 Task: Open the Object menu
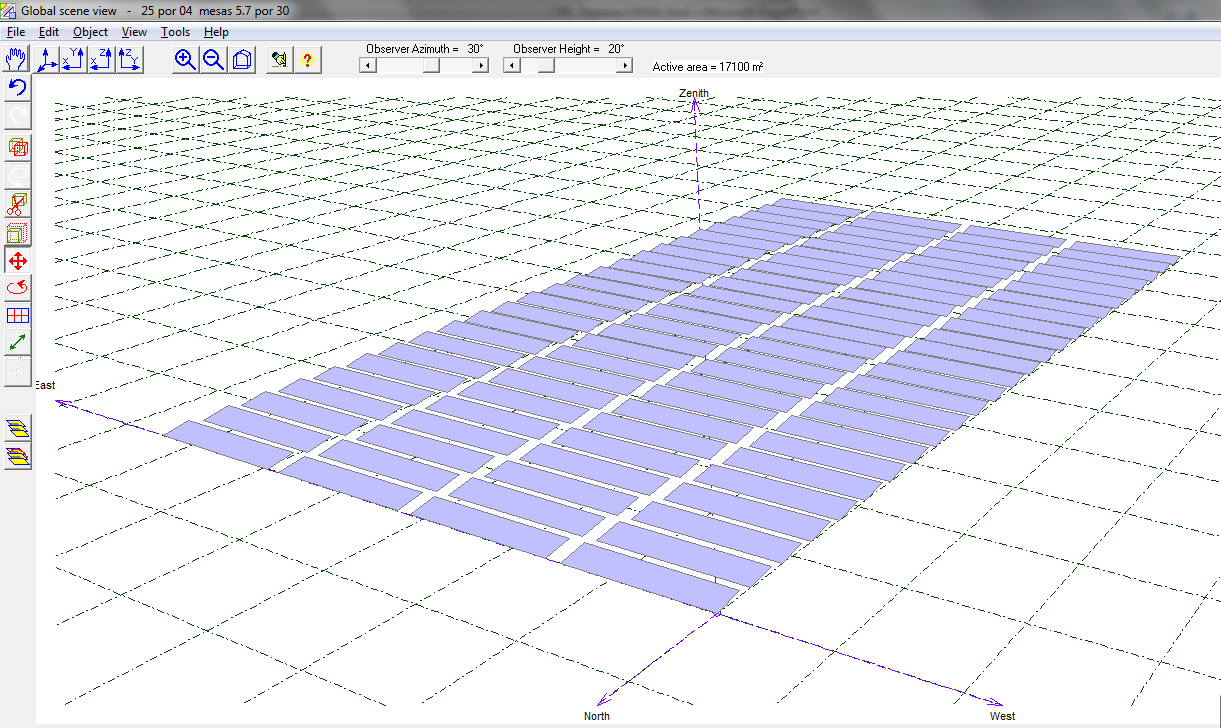point(91,32)
